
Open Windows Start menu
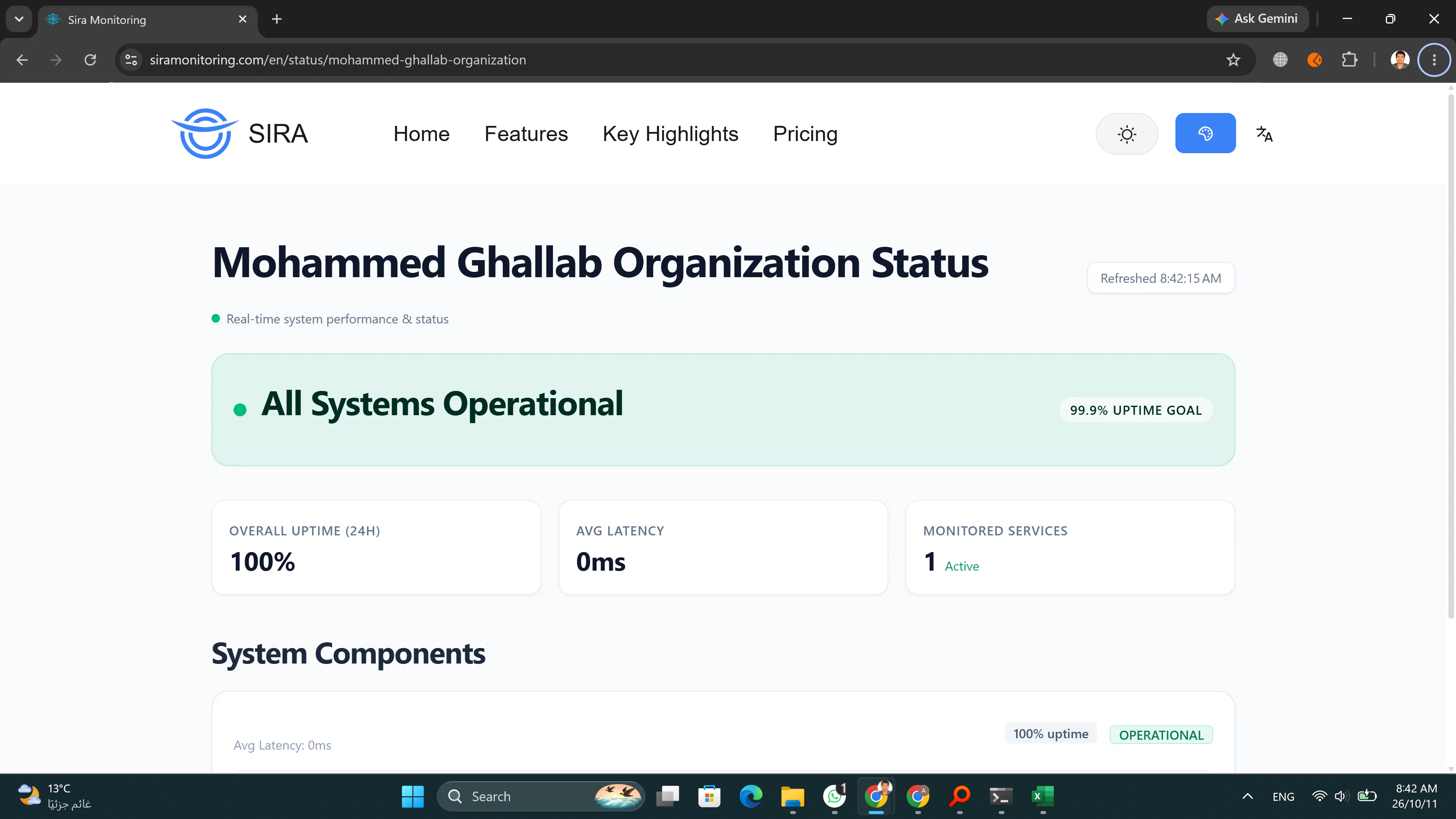tap(412, 796)
